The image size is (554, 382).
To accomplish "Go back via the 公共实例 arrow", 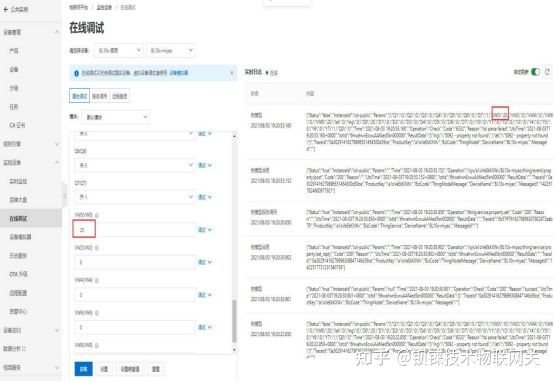I will (x=6, y=10).
